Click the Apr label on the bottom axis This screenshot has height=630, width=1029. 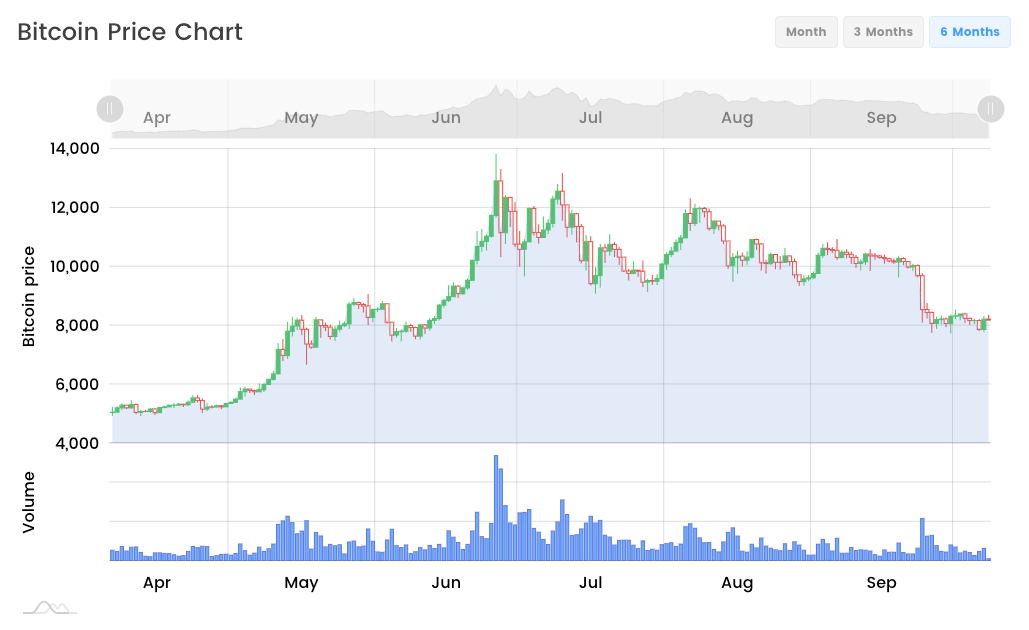tap(156, 583)
